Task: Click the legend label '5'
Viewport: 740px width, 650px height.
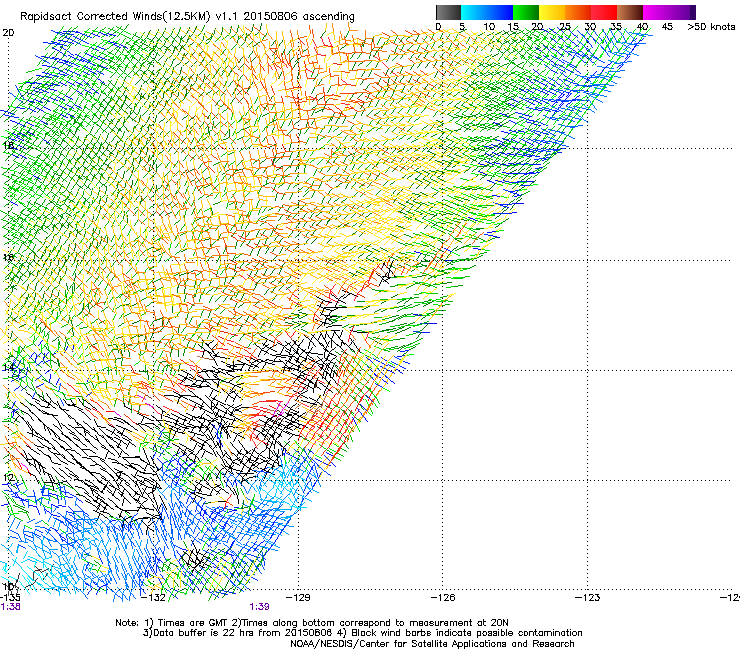Action: pos(462,27)
